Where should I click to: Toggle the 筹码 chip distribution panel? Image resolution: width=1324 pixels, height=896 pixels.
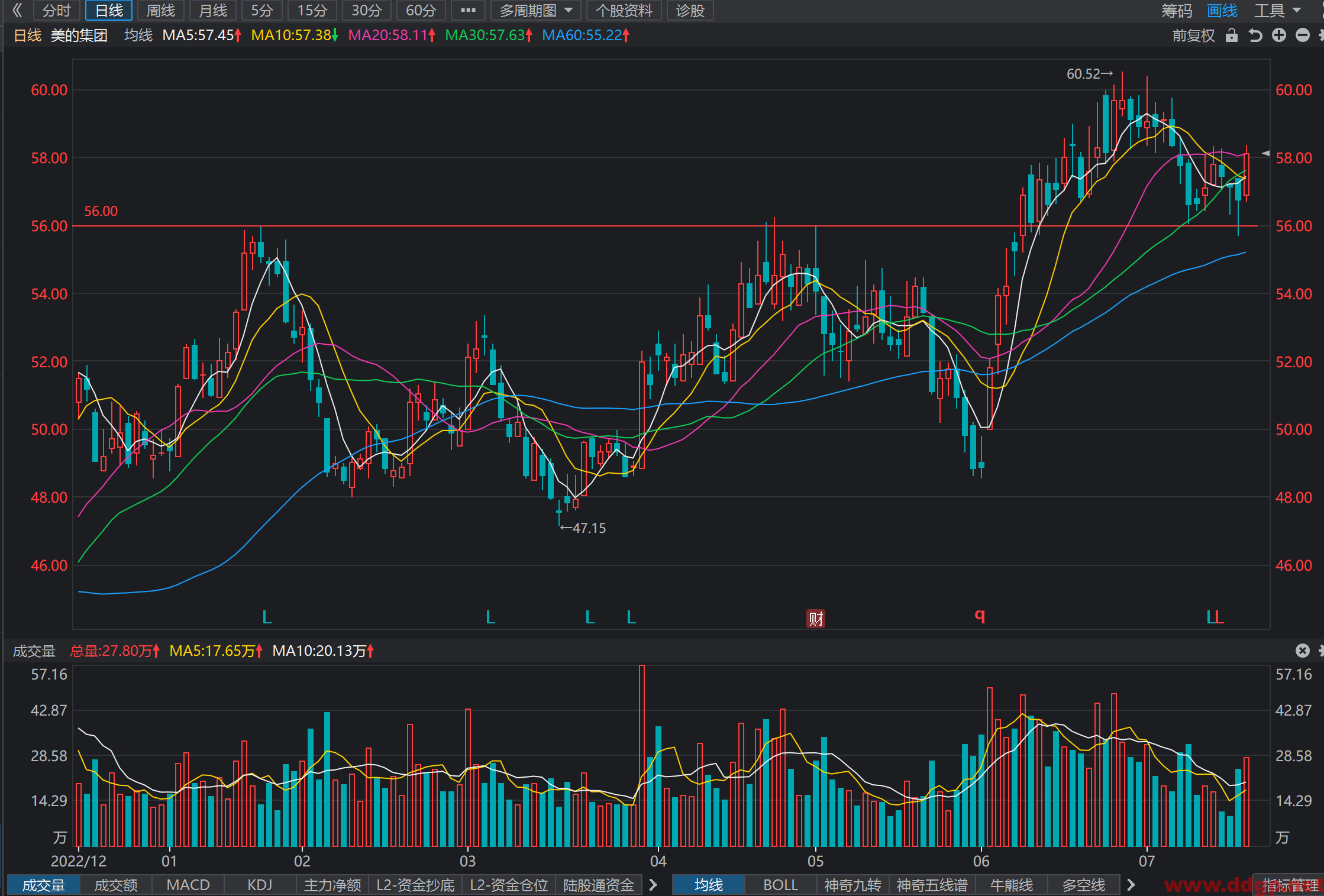pos(1177,11)
